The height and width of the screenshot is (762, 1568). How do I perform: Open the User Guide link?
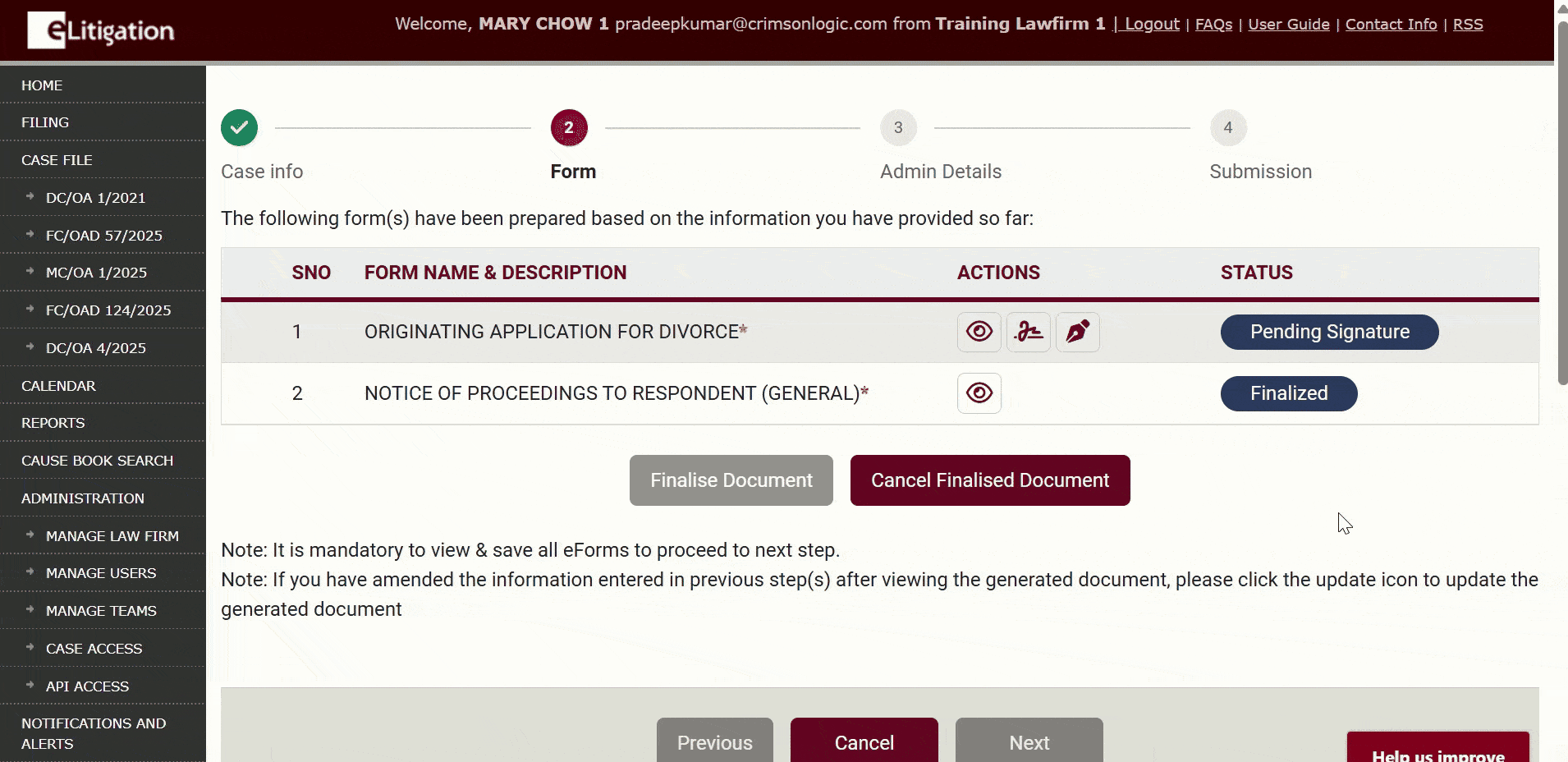1288,25
